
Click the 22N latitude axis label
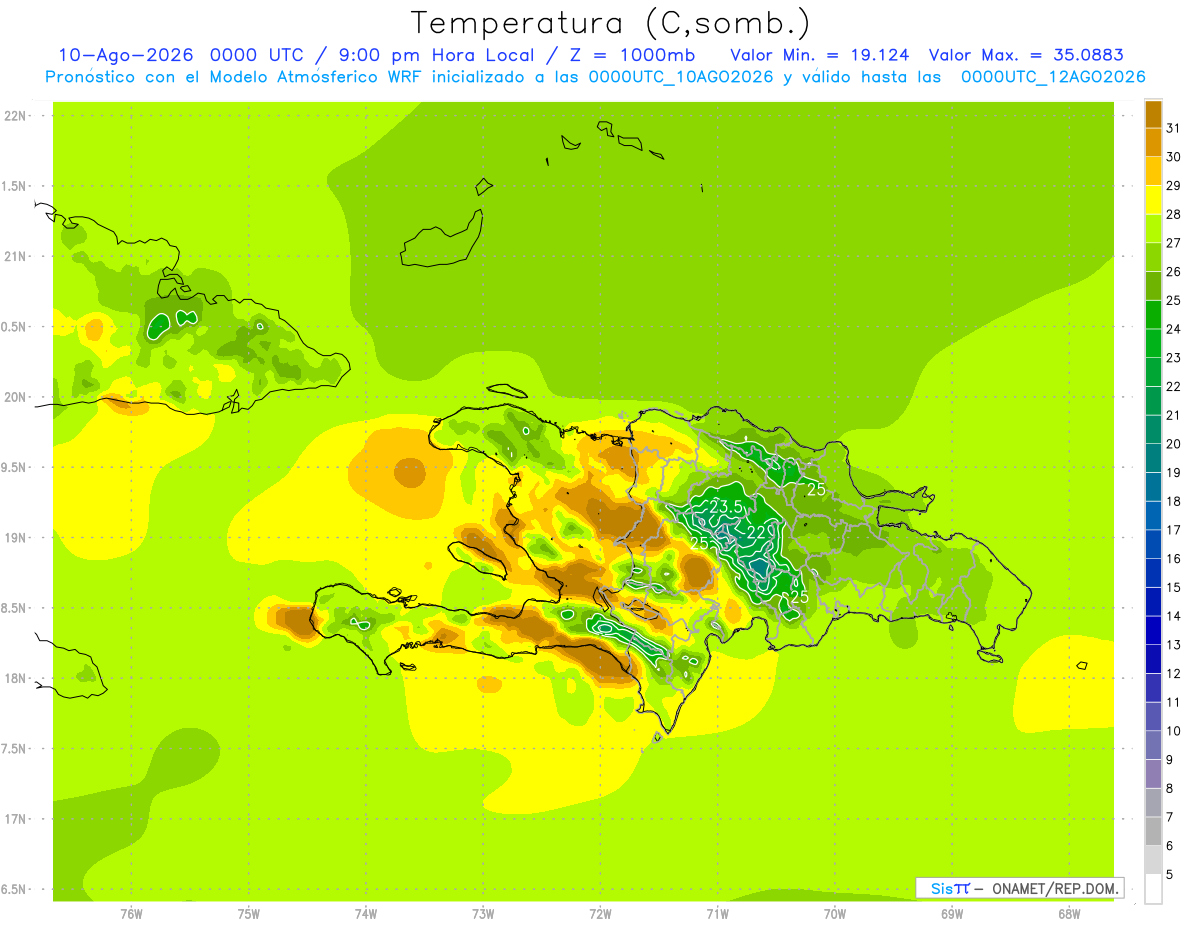[15, 115]
